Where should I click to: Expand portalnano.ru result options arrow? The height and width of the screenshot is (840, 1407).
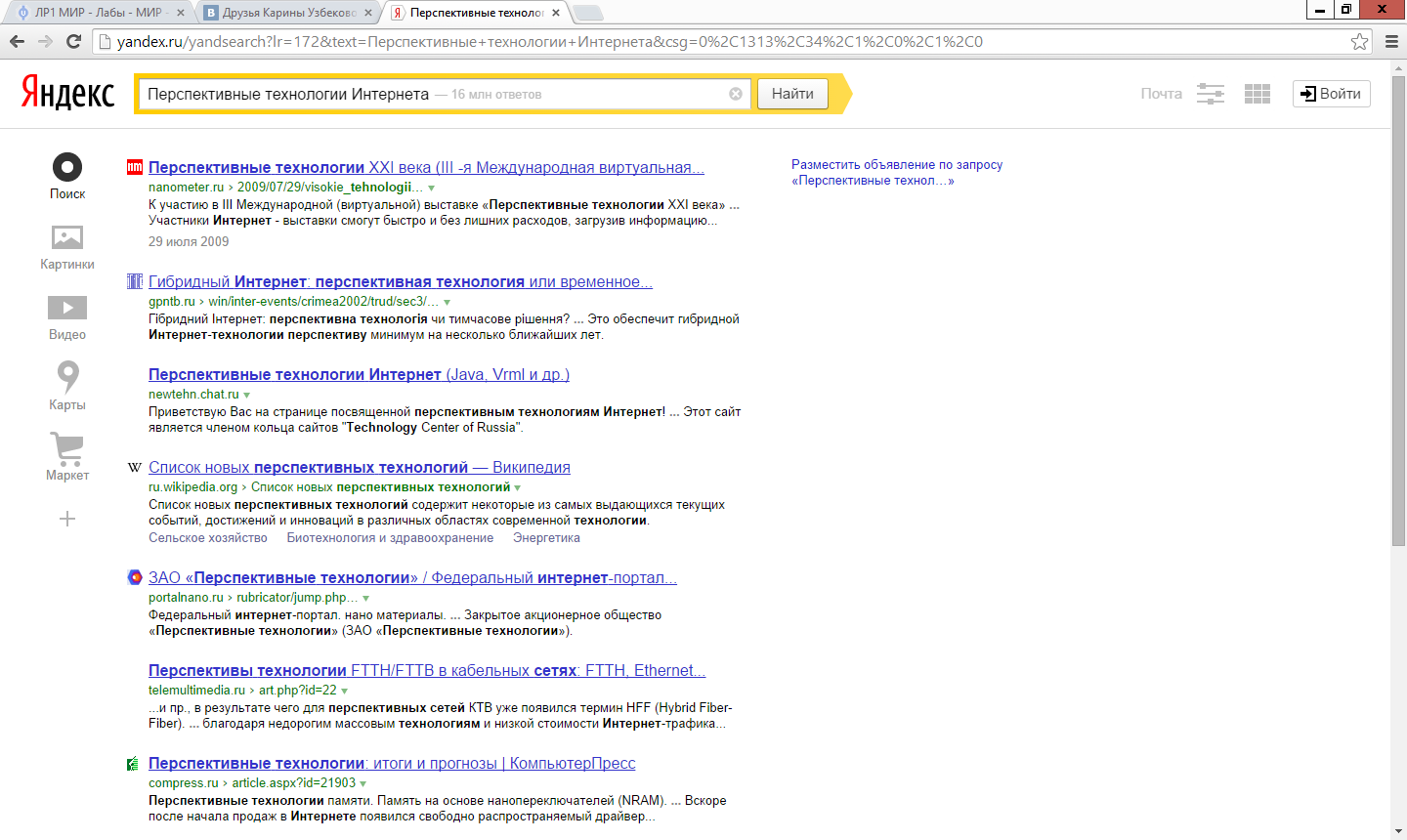tap(366, 598)
